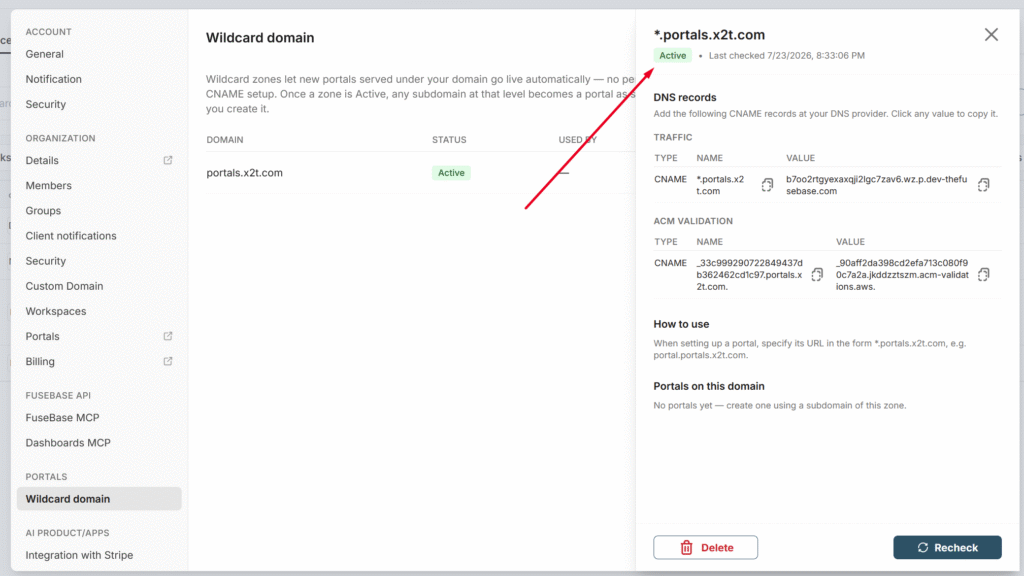This screenshot has width=1024, height=576.
Task: Click the Active status badge in table
Action: coord(451,173)
